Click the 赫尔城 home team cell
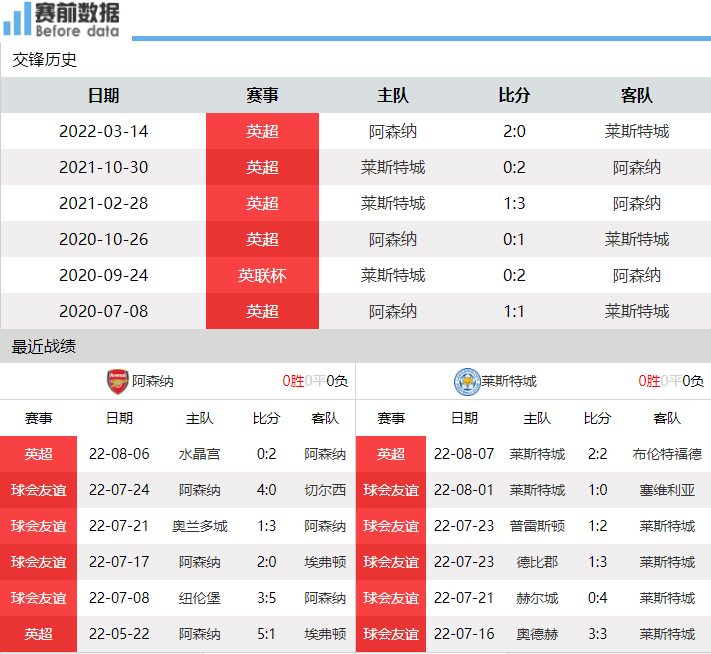Image resolution: width=711 pixels, height=654 pixels. pos(537,598)
